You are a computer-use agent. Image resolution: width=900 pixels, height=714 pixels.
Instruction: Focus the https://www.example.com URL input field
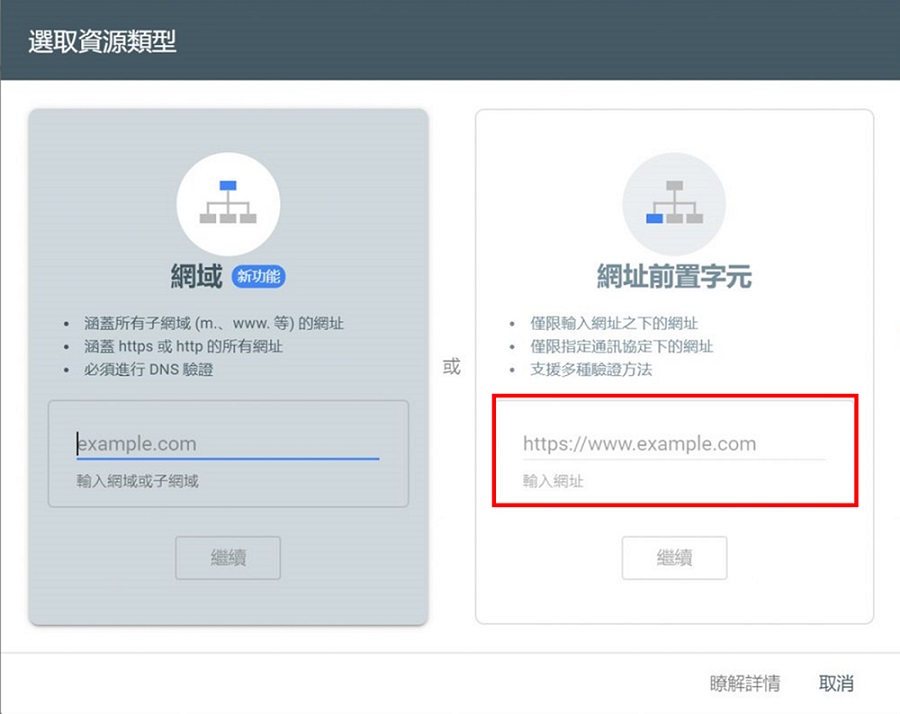(674, 444)
